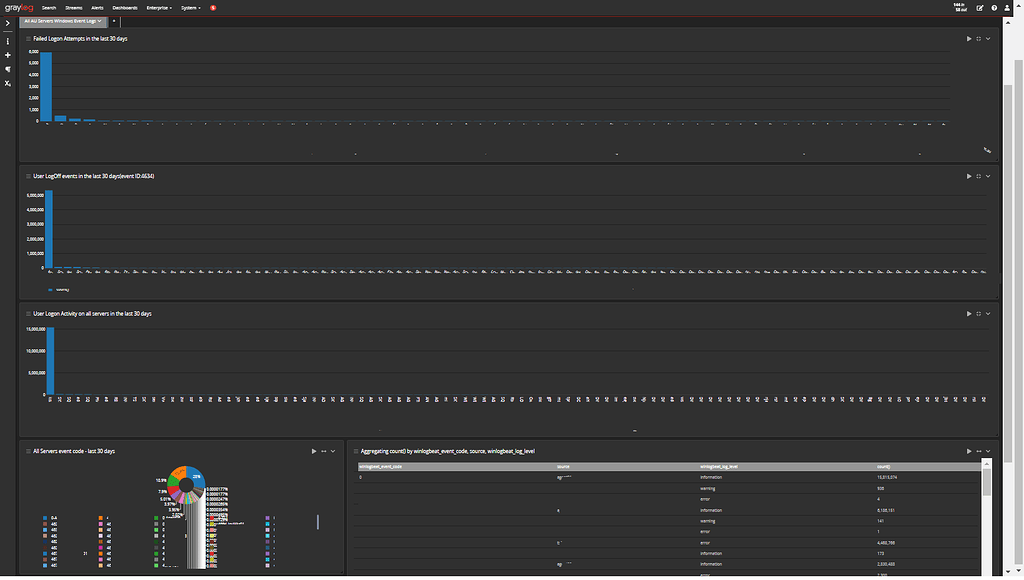Click the red notification badge
Image resolution: width=1024 pixels, height=580 pixels.
pyautogui.click(x=211, y=7)
